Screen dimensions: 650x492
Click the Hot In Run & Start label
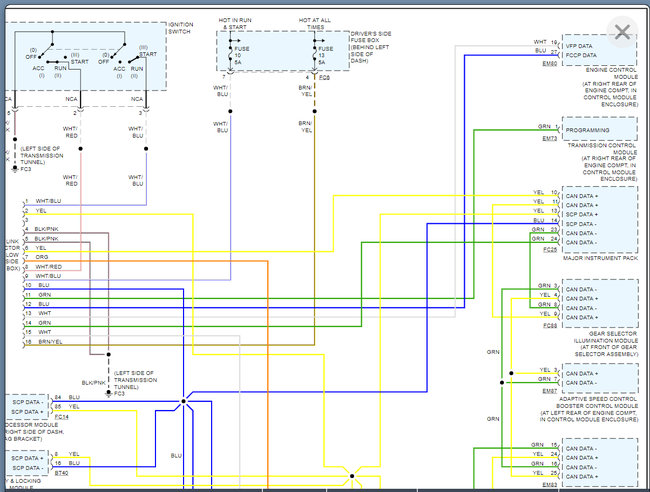coord(239,24)
